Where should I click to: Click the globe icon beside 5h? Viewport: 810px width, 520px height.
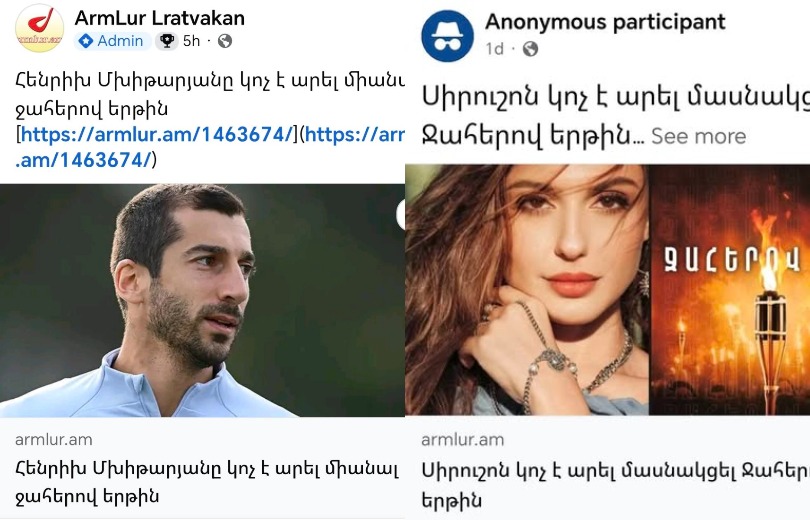pyautogui.click(x=225, y=41)
